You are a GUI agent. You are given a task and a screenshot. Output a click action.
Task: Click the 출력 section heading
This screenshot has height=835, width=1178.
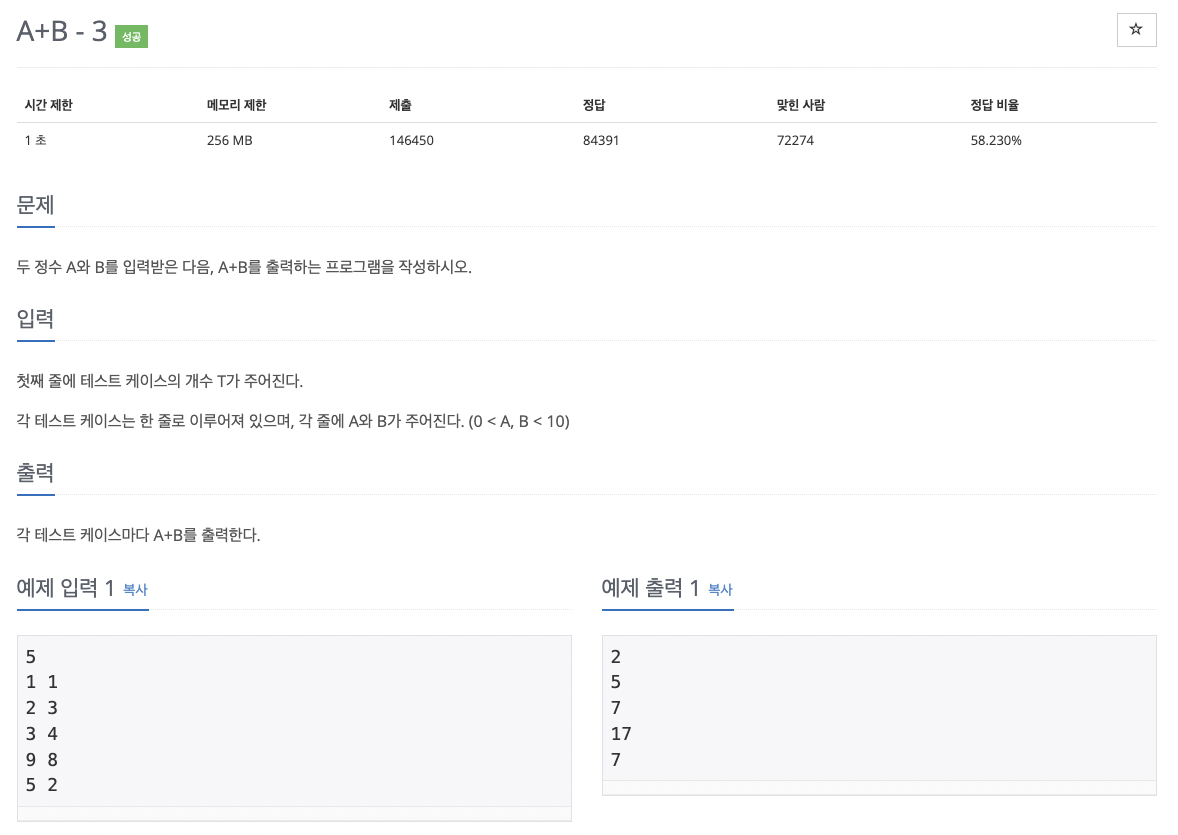point(35,472)
